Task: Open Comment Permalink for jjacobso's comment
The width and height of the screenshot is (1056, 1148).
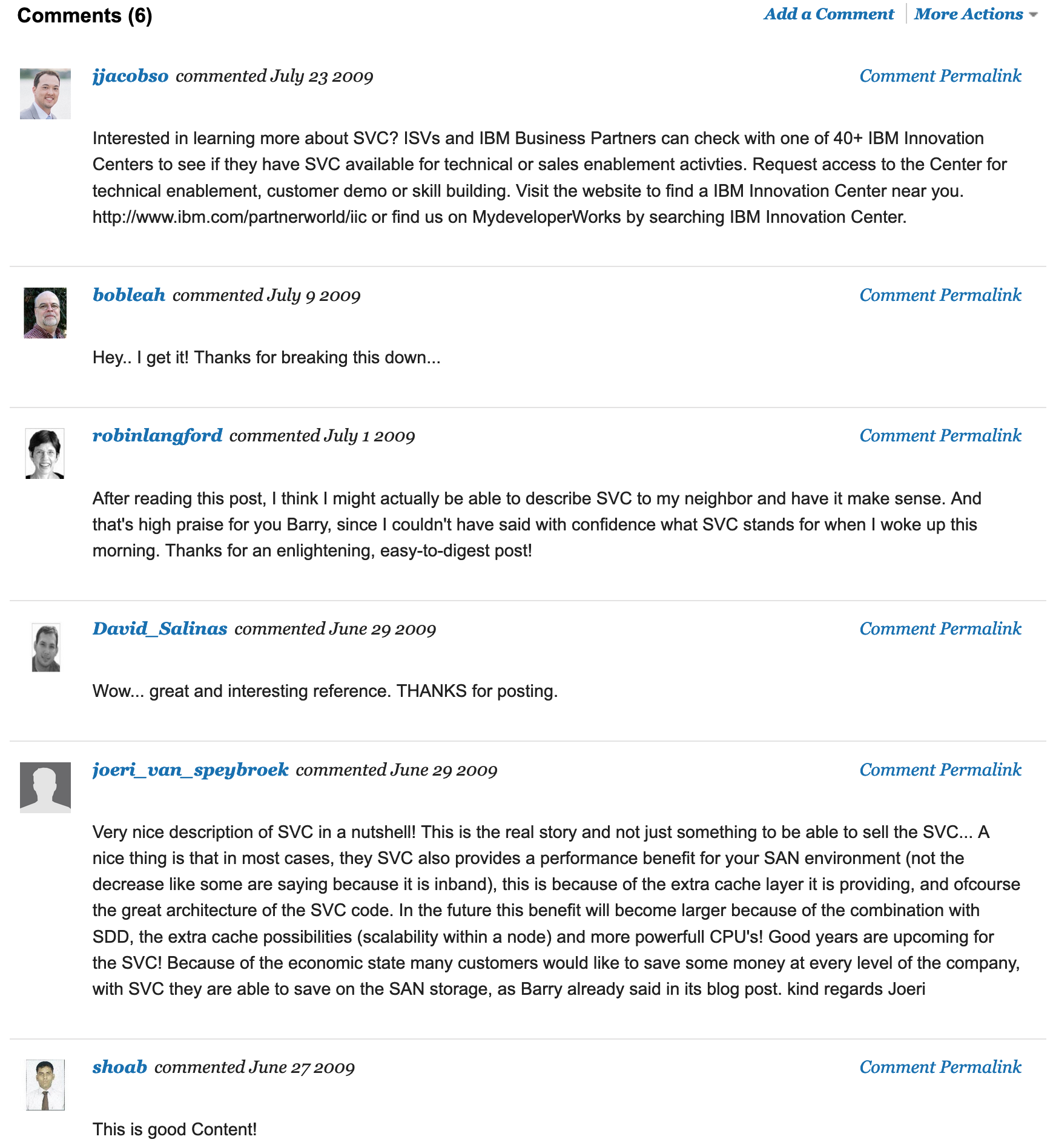Action: pos(940,76)
